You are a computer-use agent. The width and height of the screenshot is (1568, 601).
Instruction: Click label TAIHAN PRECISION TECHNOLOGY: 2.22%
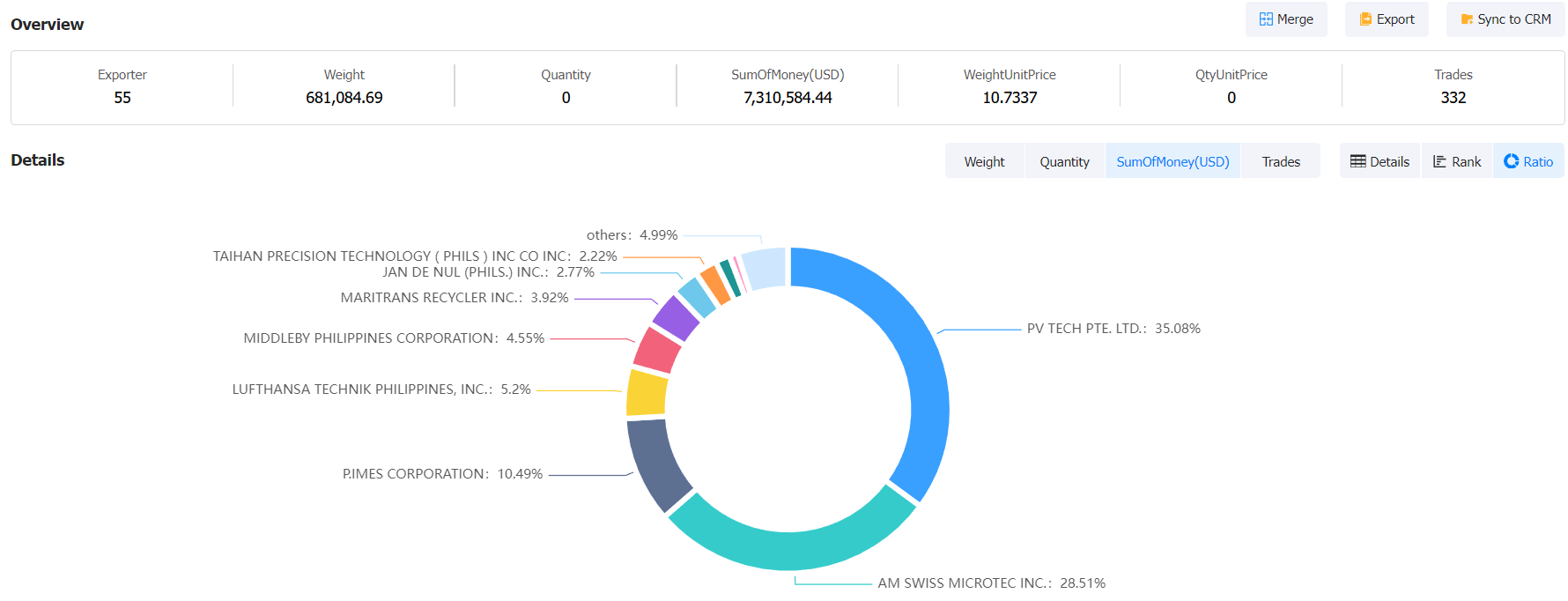tap(415, 256)
